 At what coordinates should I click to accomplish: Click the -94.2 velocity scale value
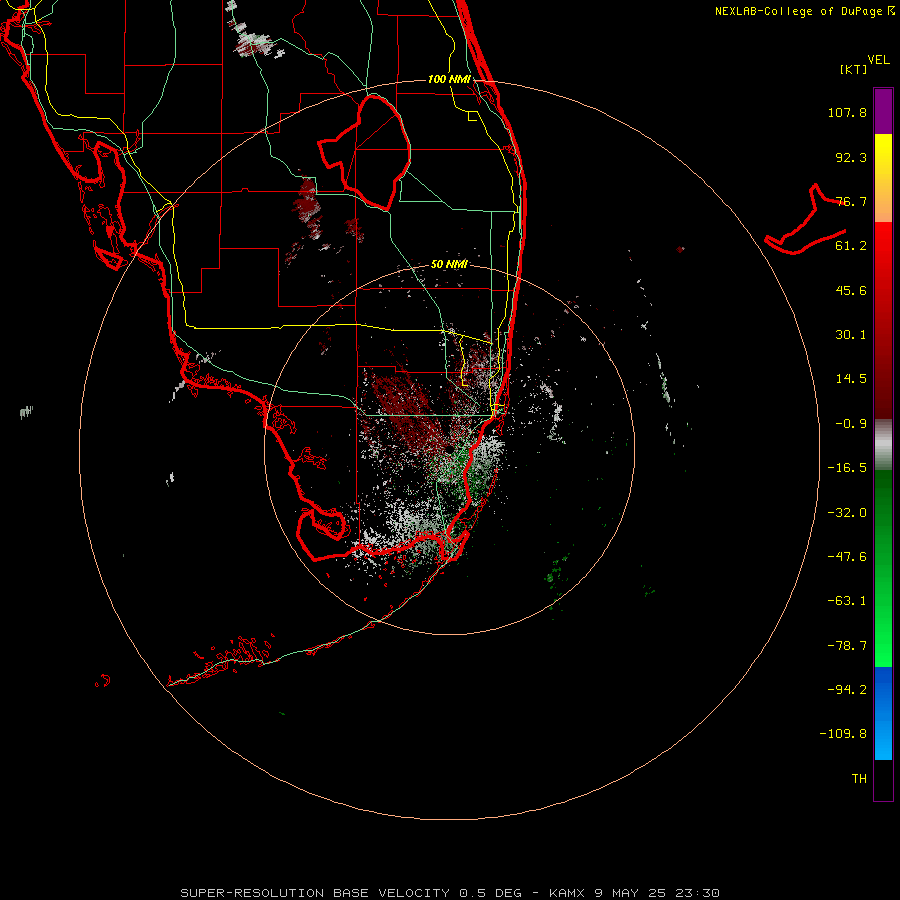coord(847,689)
